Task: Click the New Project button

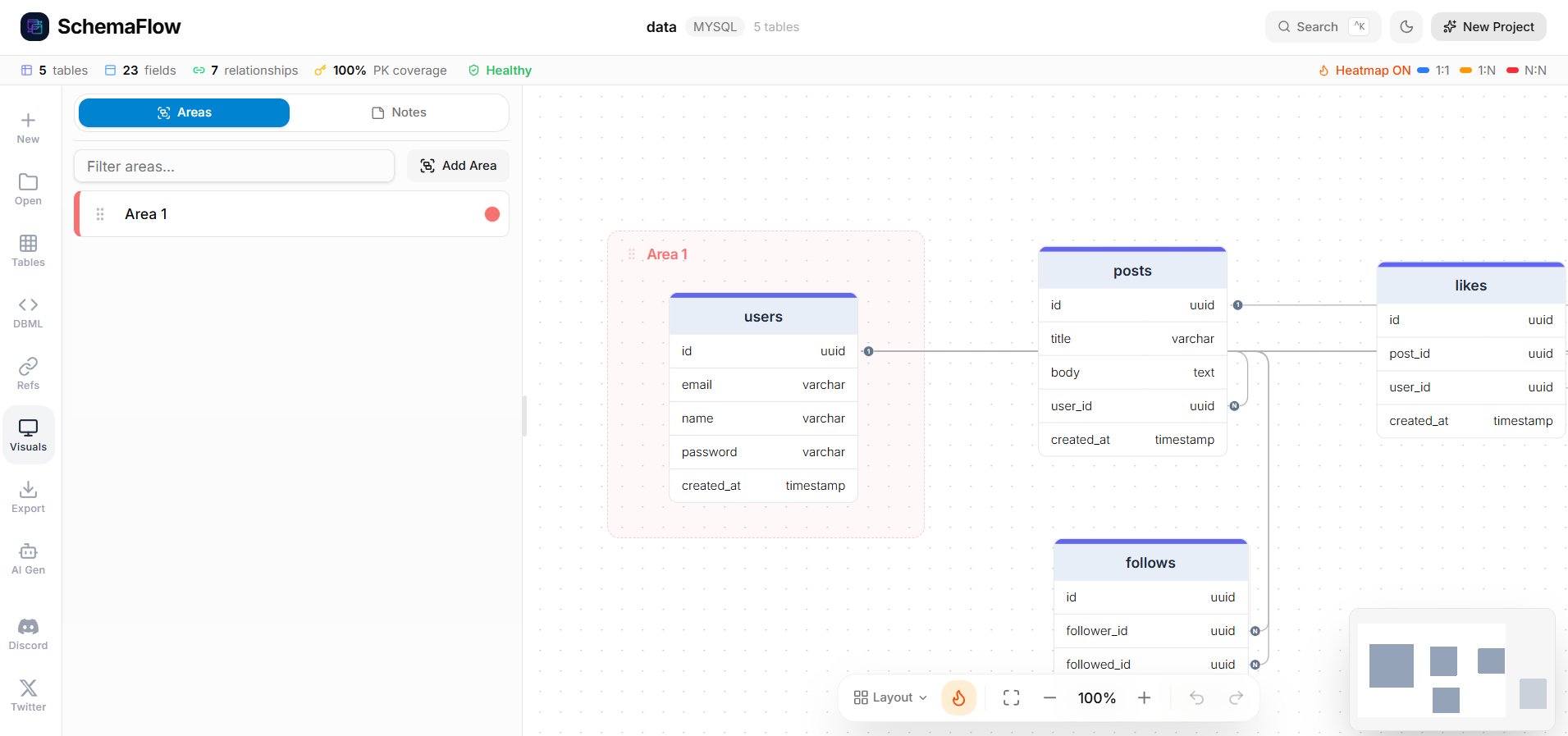Action: click(x=1488, y=27)
